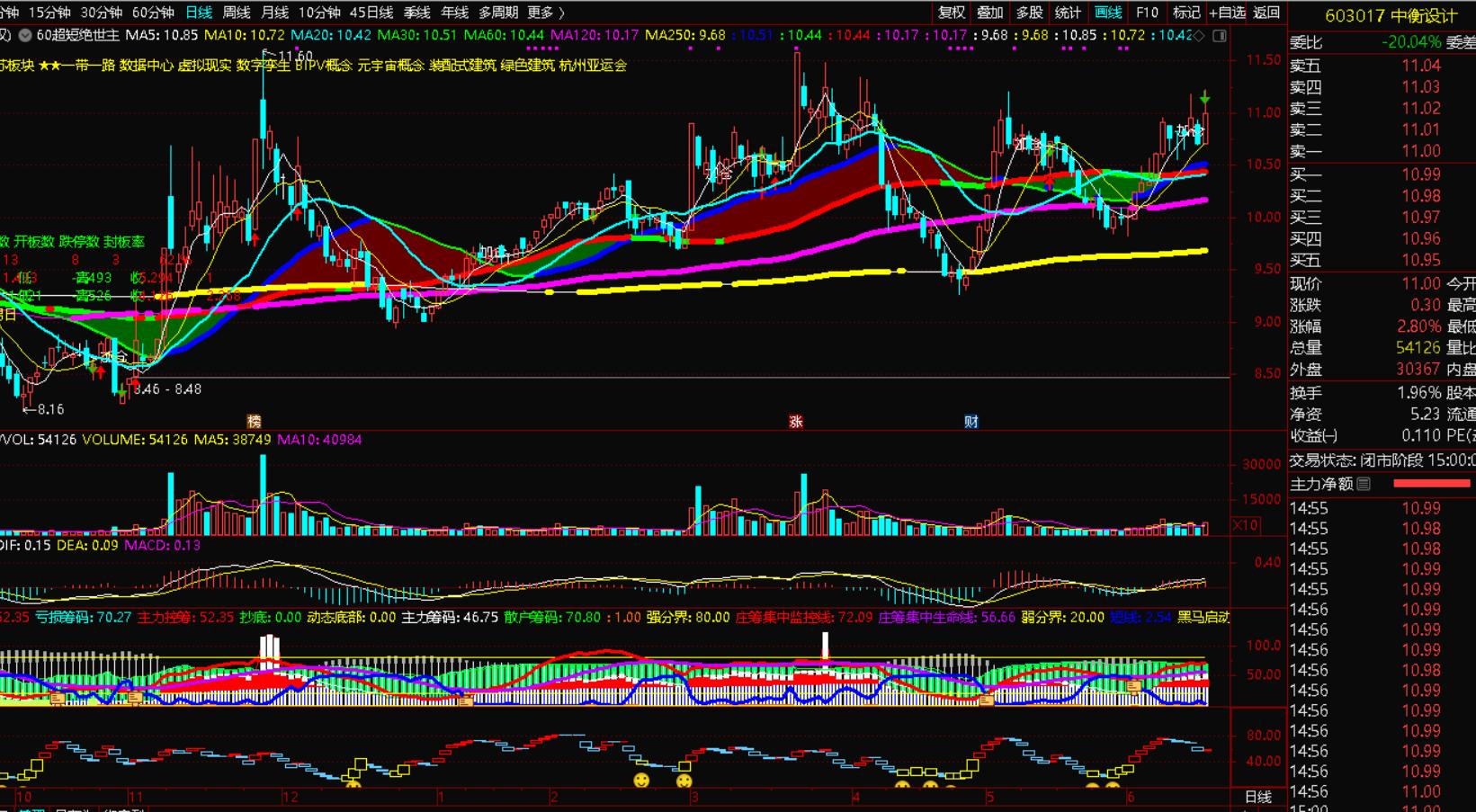Click the diamond marker icon beside MA values
1476x812 pixels.
coord(1199,36)
